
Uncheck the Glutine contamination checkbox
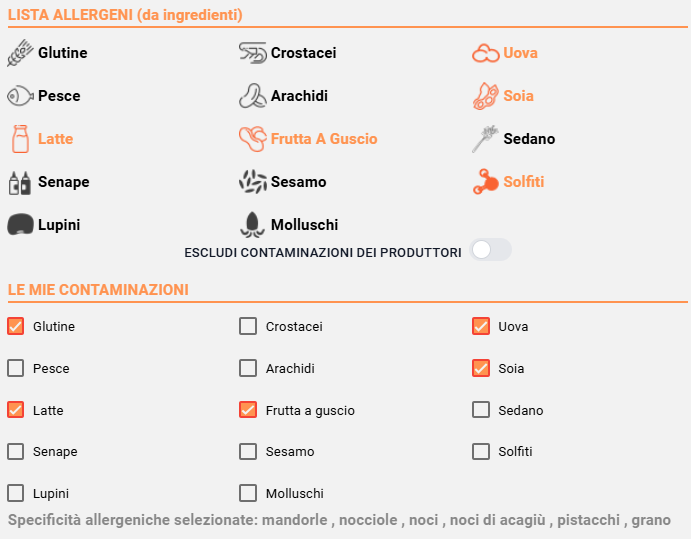coord(15,327)
